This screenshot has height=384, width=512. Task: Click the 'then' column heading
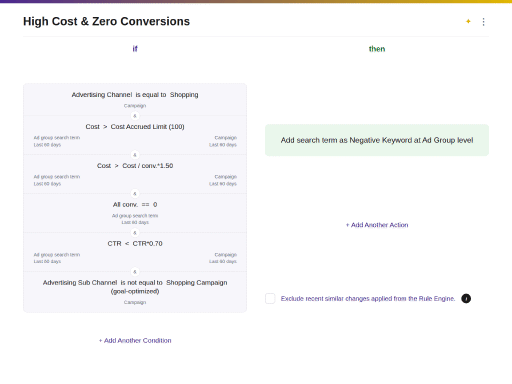point(377,49)
